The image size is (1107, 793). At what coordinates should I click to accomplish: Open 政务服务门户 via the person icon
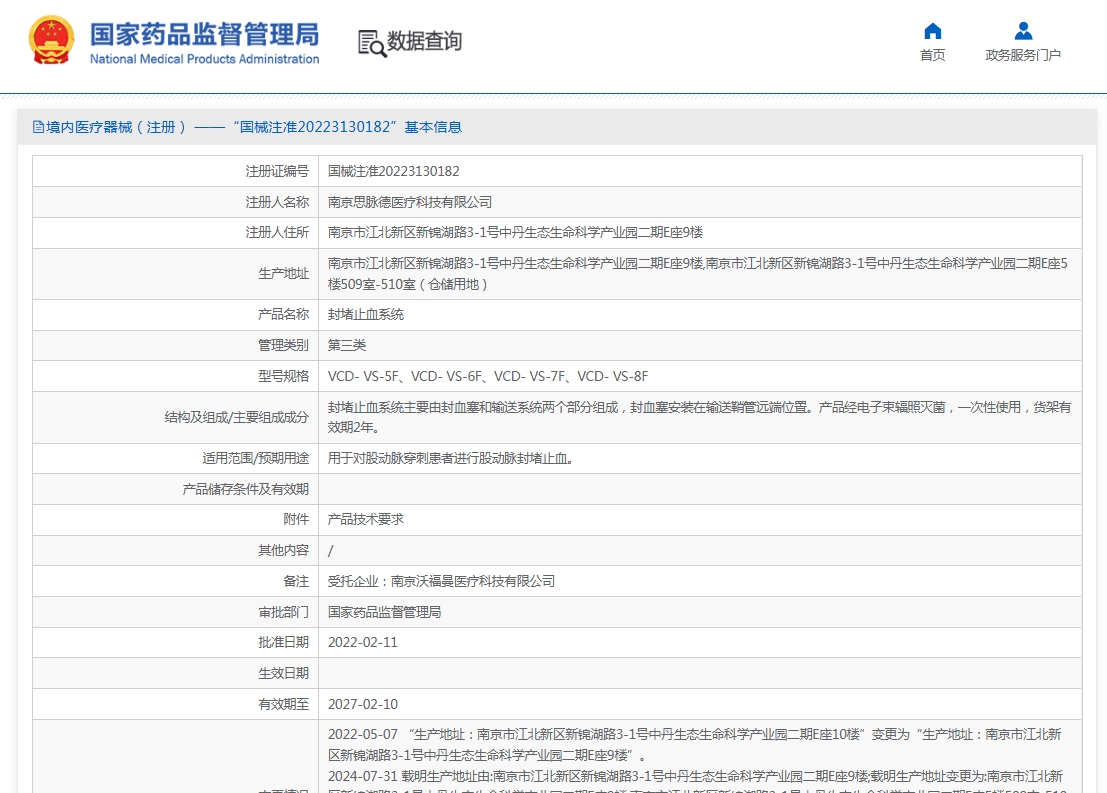point(1023,31)
